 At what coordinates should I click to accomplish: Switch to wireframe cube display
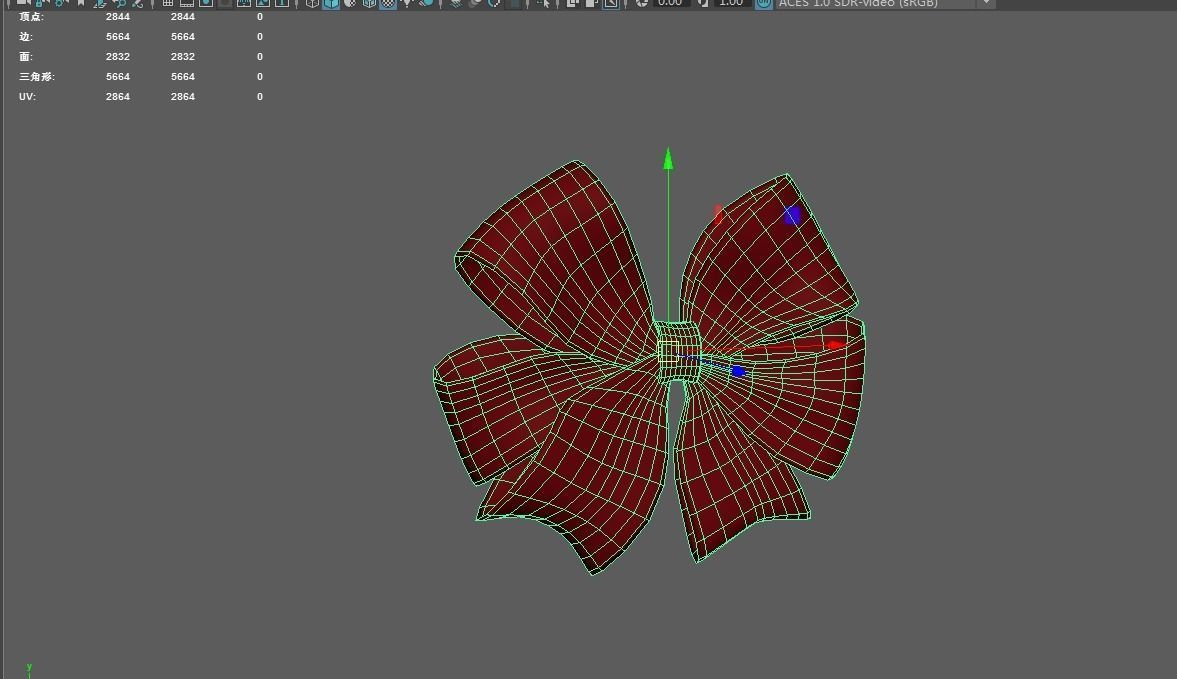tap(312, 3)
